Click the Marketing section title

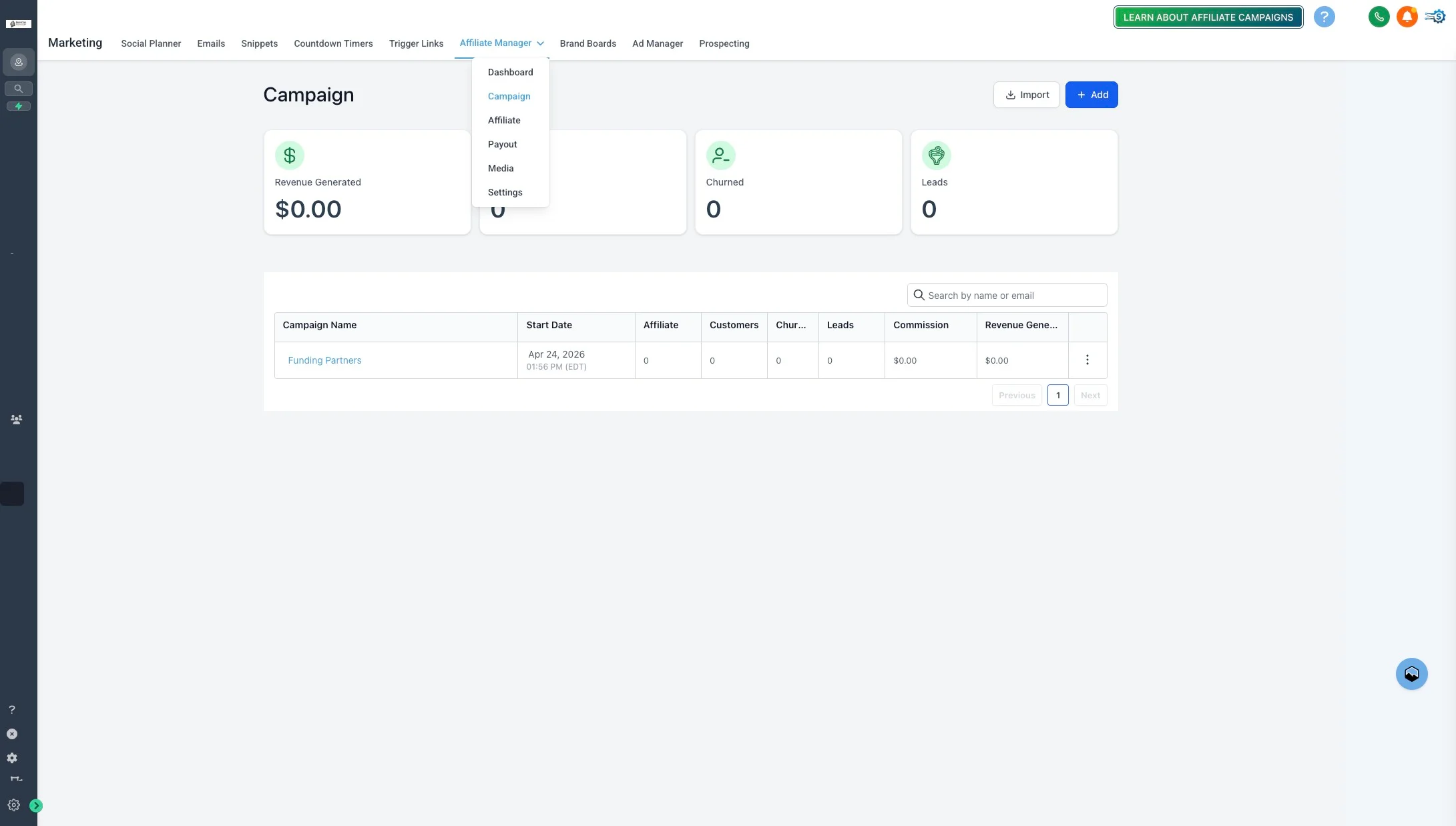75,43
